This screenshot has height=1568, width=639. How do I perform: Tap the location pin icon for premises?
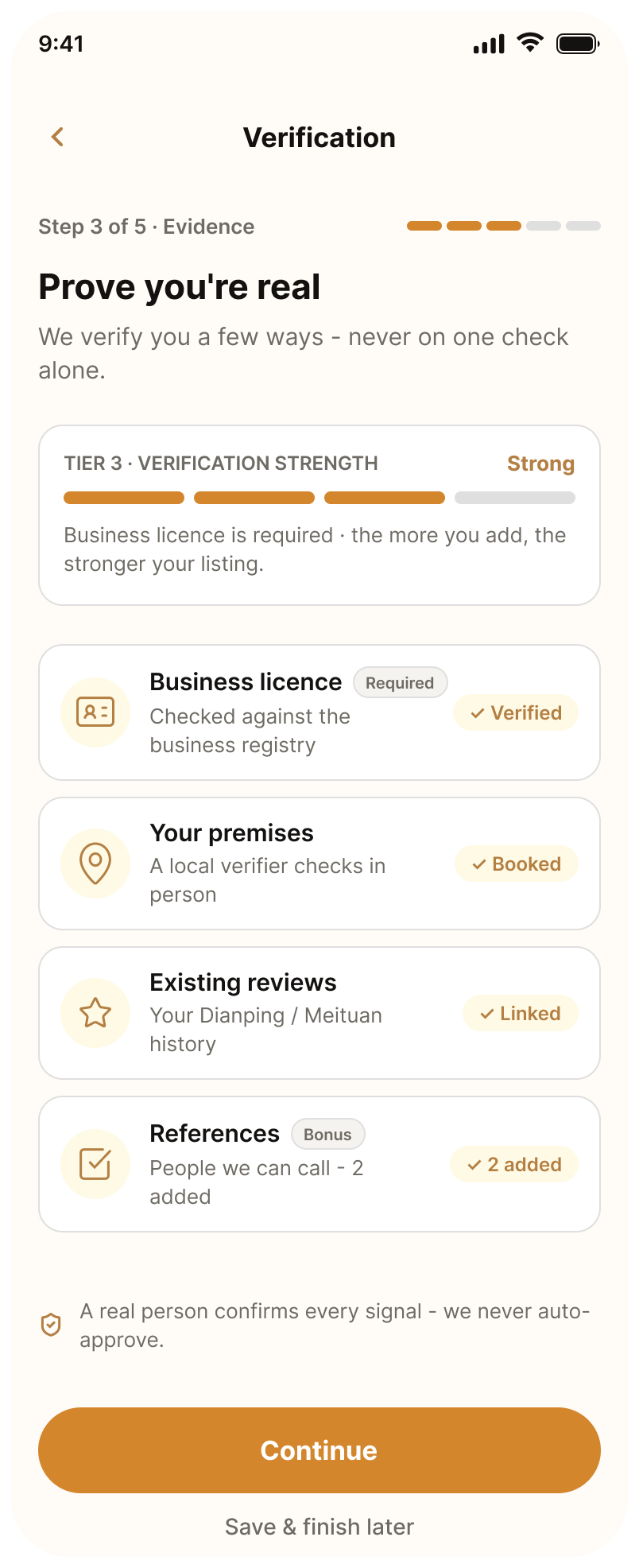click(x=95, y=864)
